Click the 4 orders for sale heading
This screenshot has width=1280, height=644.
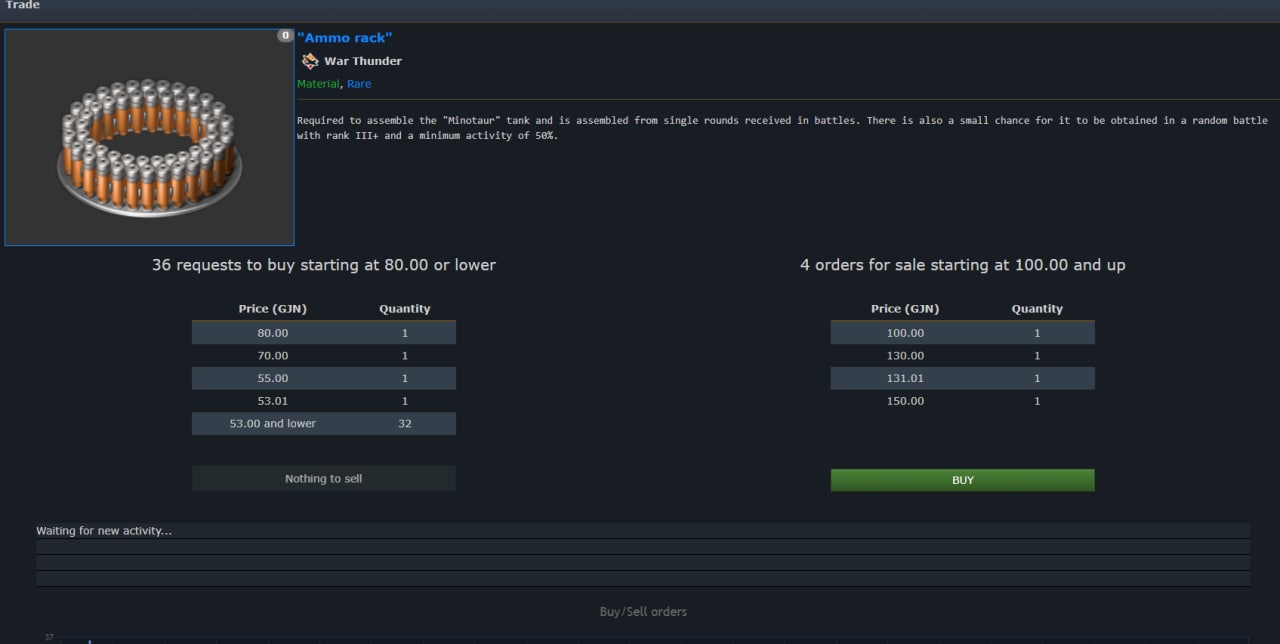tap(962, 265)
